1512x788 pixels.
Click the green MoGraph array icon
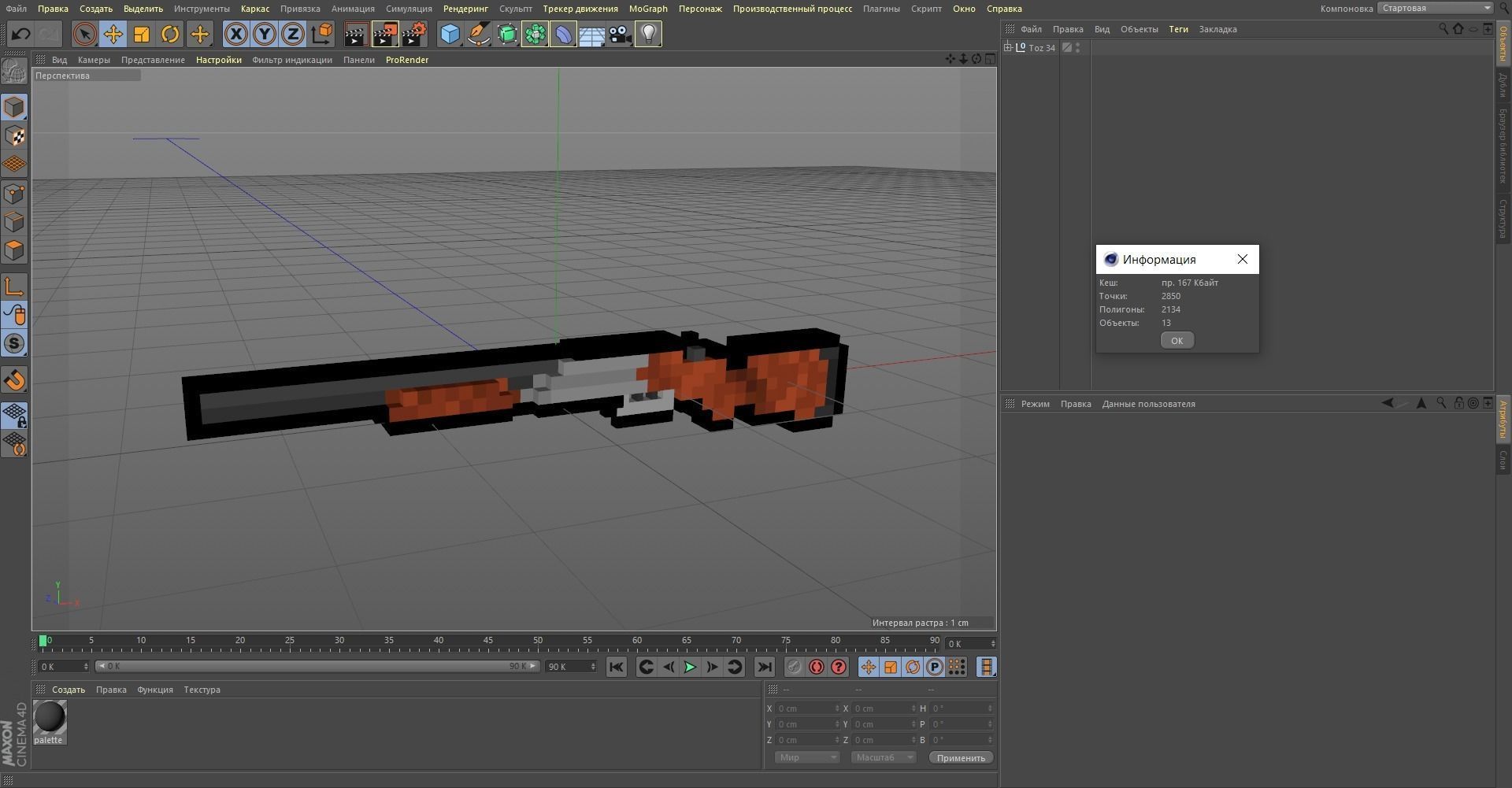point(535,34)
